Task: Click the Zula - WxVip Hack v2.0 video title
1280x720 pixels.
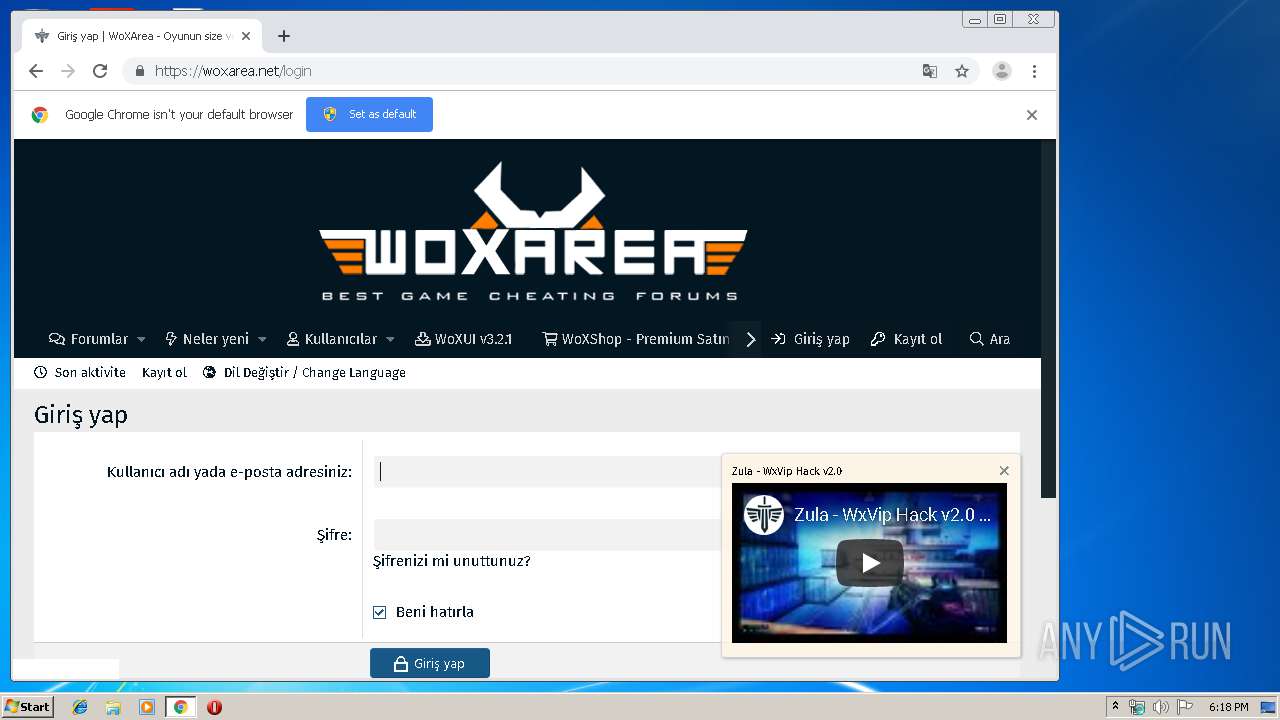Action: 892,515
